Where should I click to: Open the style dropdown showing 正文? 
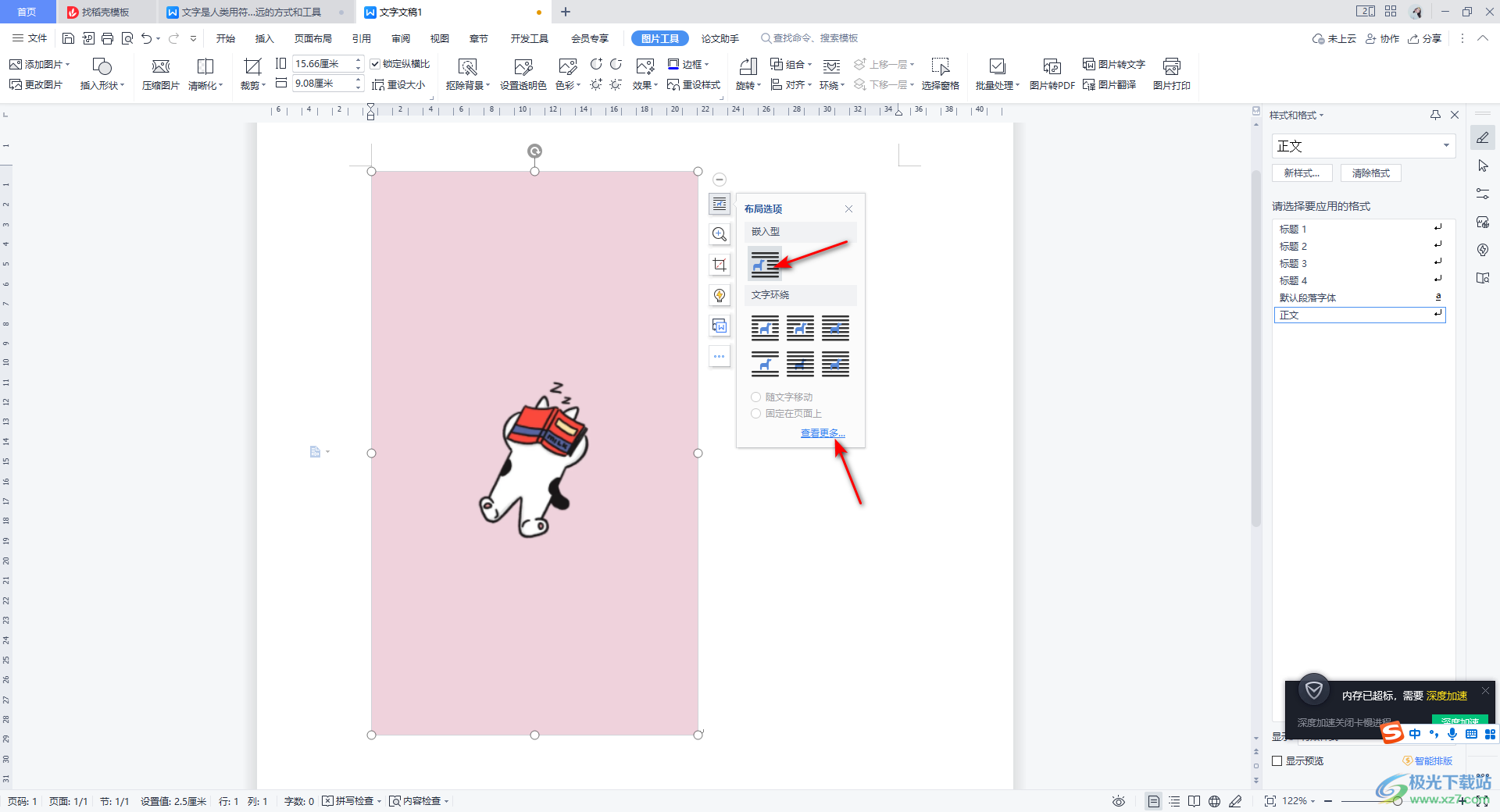(x=1363, y=146)
